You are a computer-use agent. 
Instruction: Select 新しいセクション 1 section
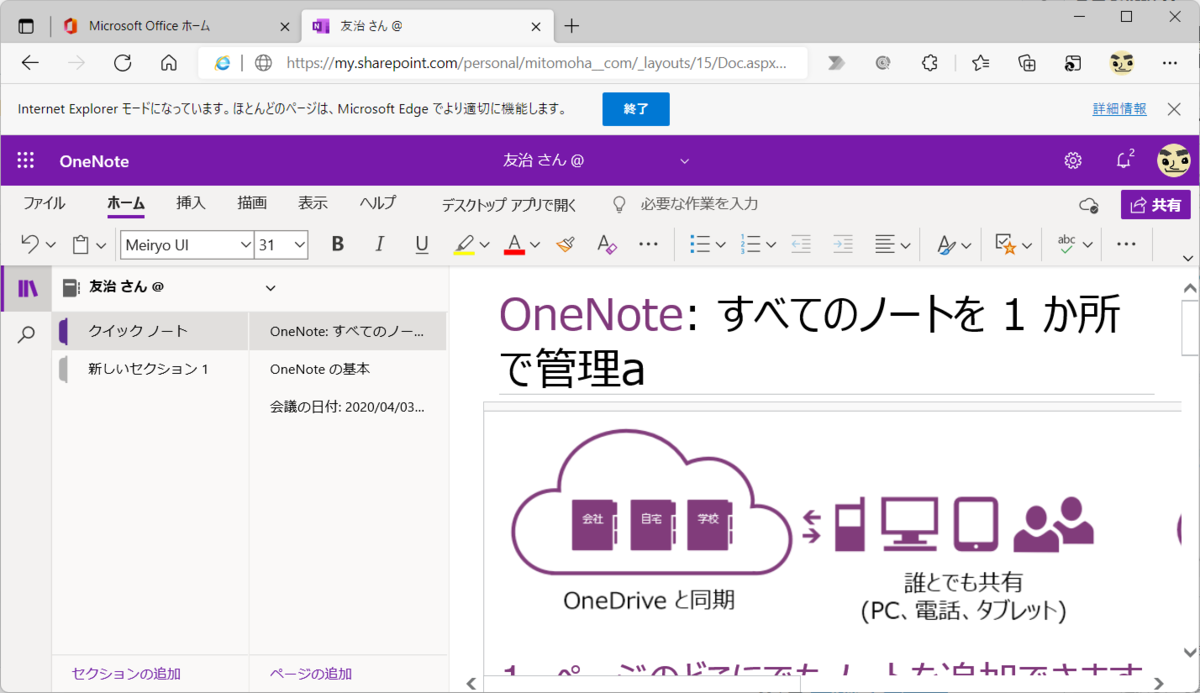[150, 369]
